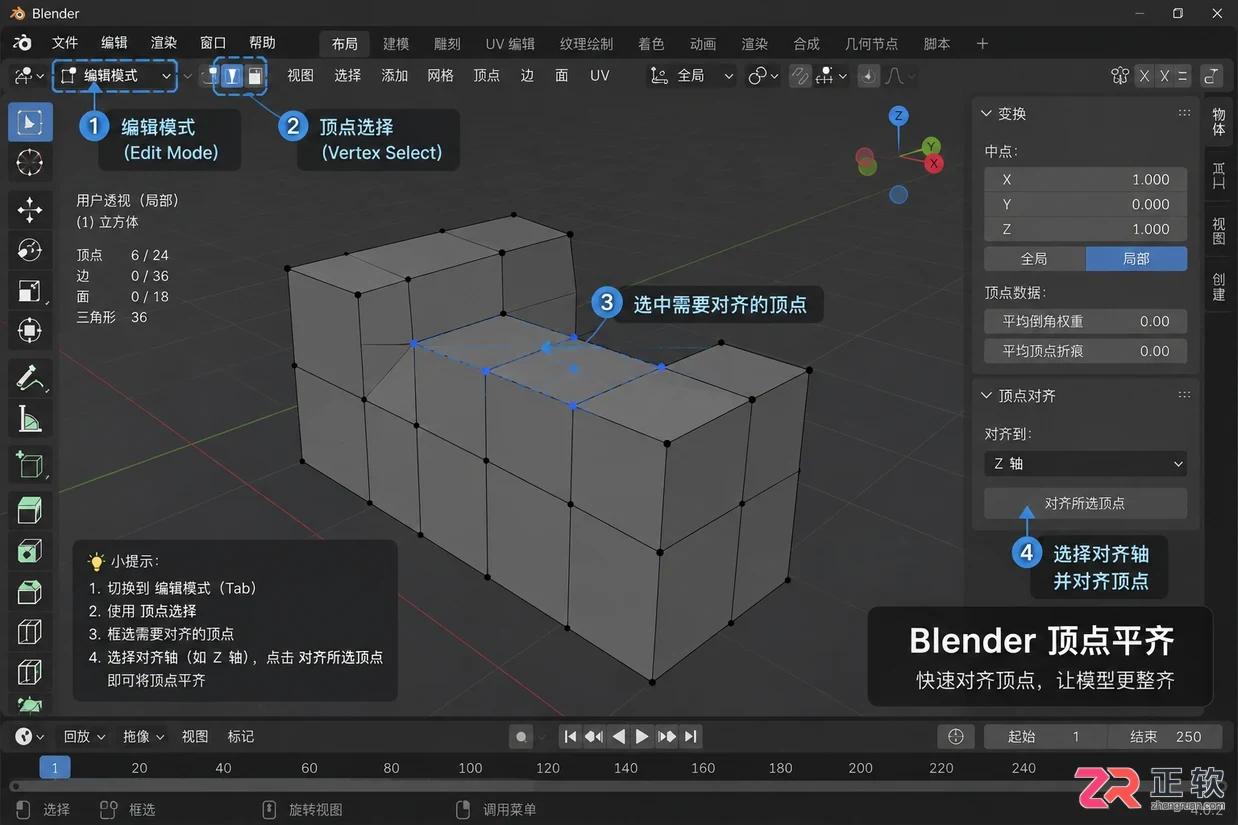The image size is (1238, 825).
Task: Open the 拖像 keying dropdown
Action: coord(144,737)
